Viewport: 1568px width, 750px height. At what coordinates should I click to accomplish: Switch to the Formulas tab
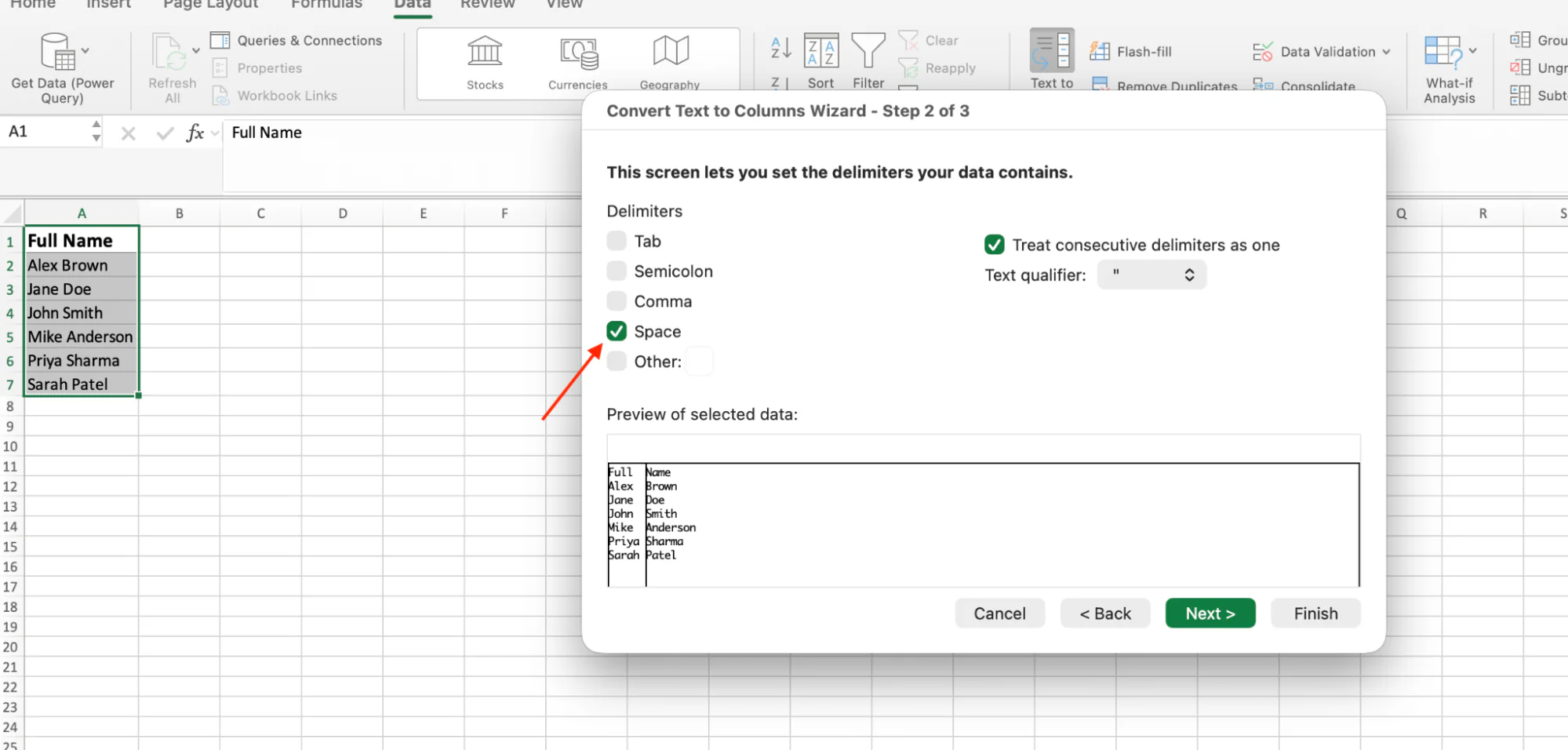pos(326,4)
